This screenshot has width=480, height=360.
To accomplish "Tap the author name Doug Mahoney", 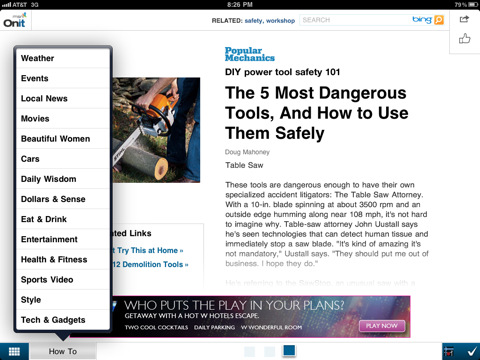I will pos(247,152).
